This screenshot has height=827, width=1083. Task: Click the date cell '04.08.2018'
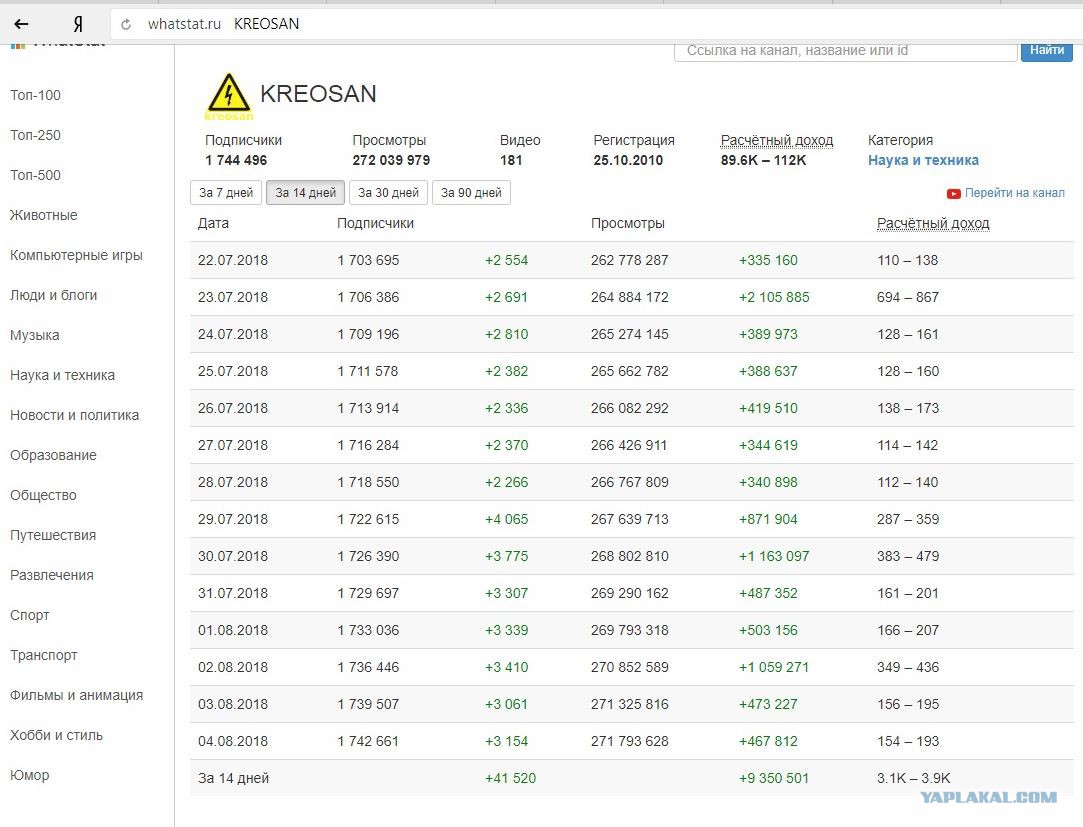233,741
